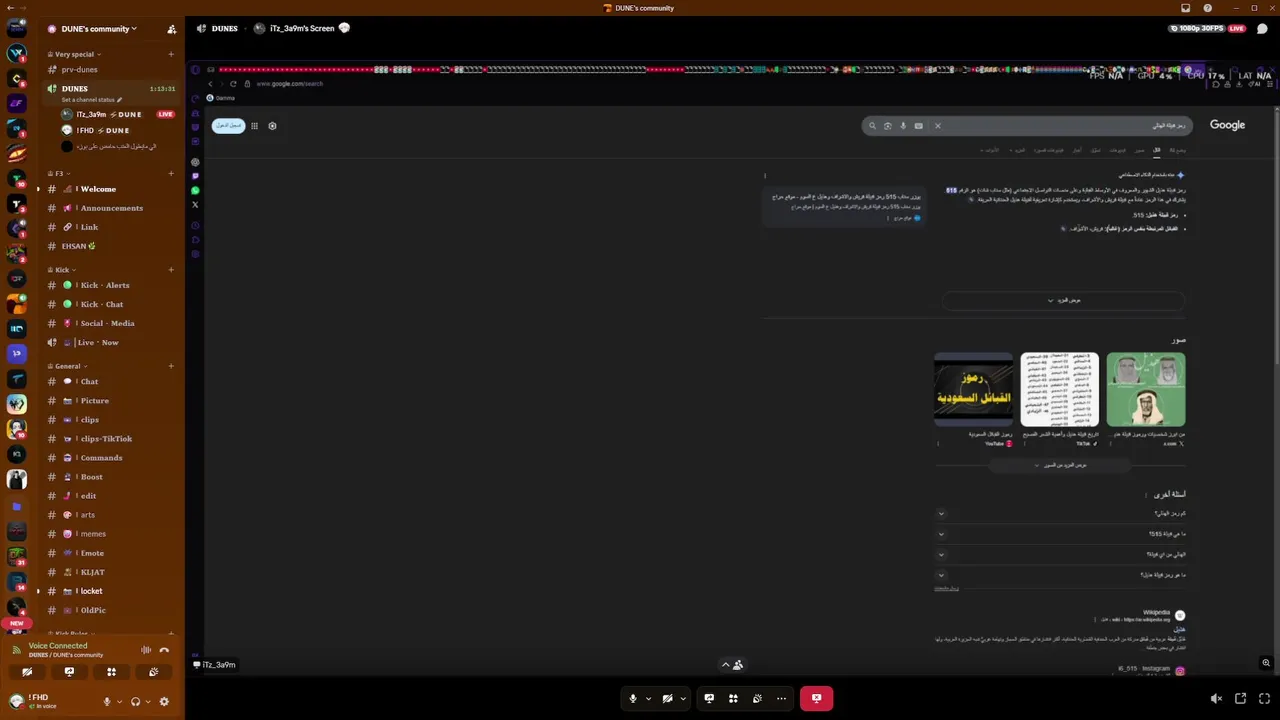Mute the stream audio speaker icon
1280x720 pixels.
coord(1216,698)
